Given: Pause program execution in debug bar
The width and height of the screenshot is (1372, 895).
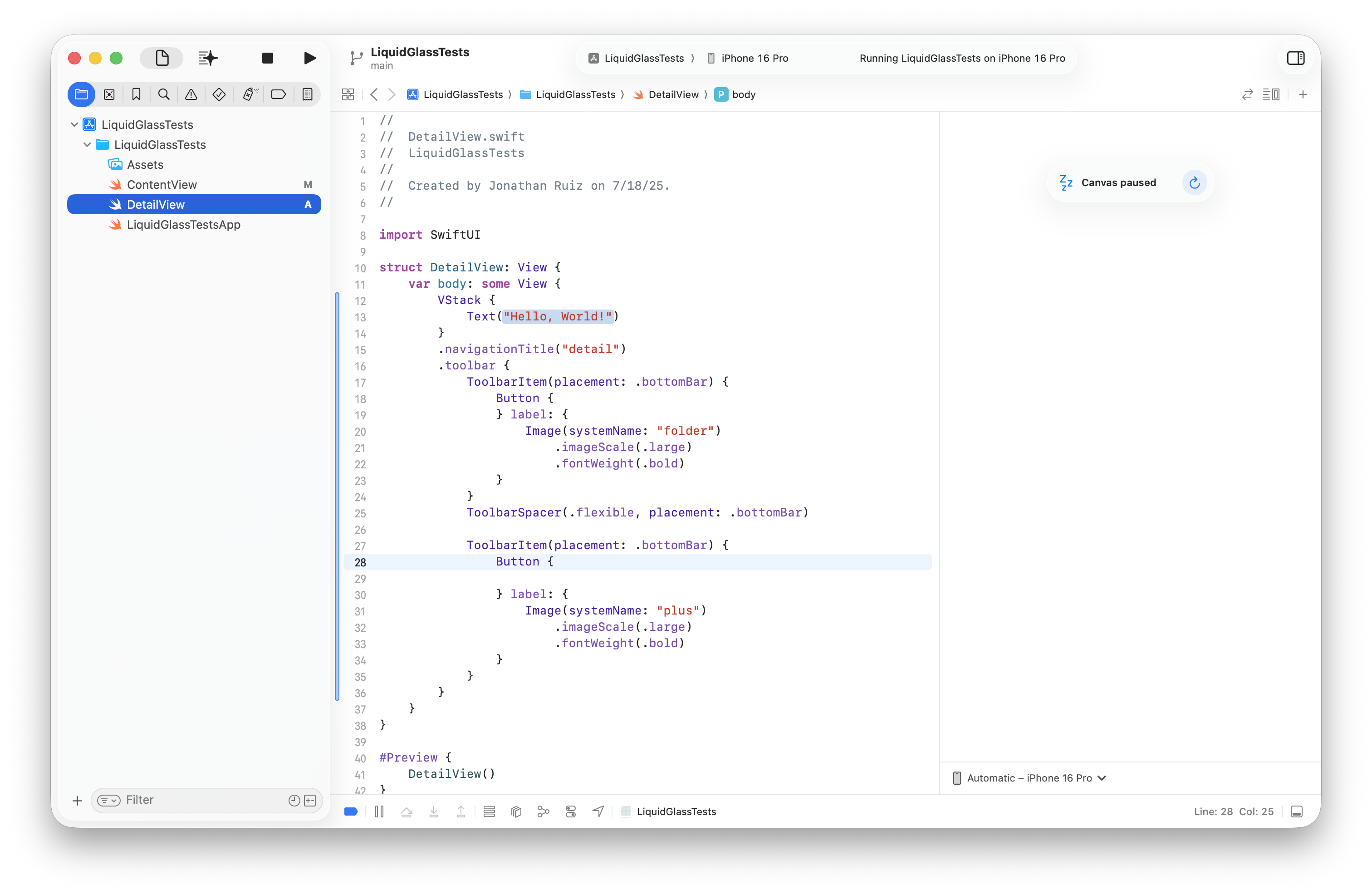Looking at the screenshot, I should click(379, 812).
